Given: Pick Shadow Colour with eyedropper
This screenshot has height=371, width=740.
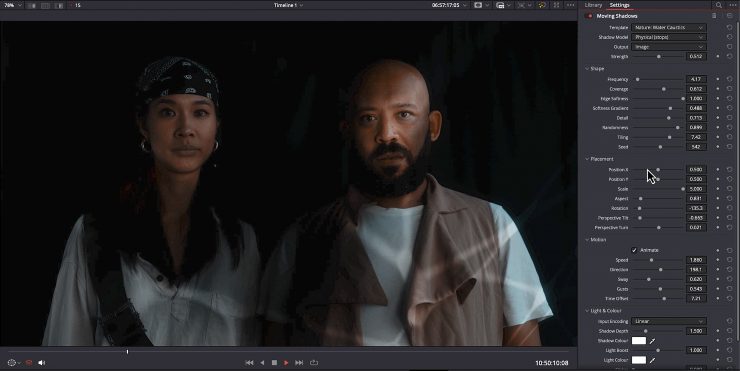Looking at the screenshot, I should point(652,341).
